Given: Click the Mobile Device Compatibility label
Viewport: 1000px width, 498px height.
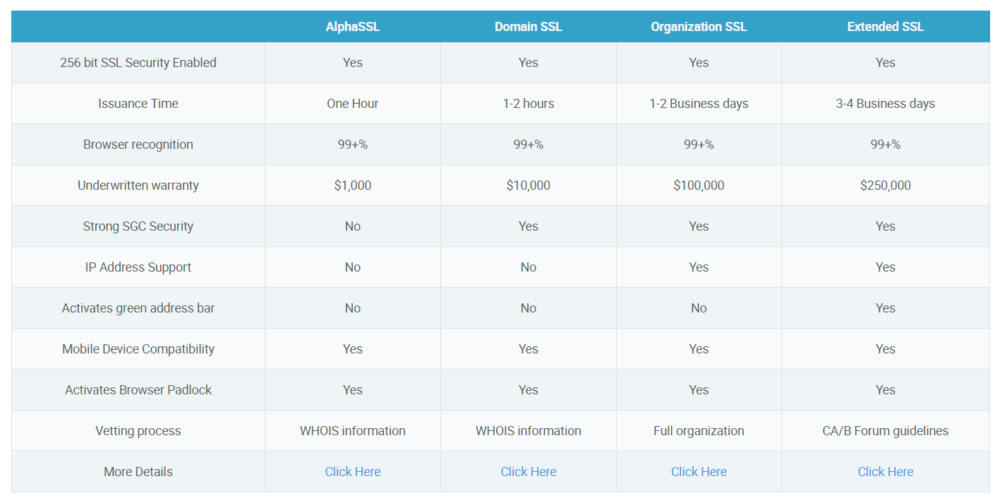Looking at the screenshot, I should [x=138, y=349].
